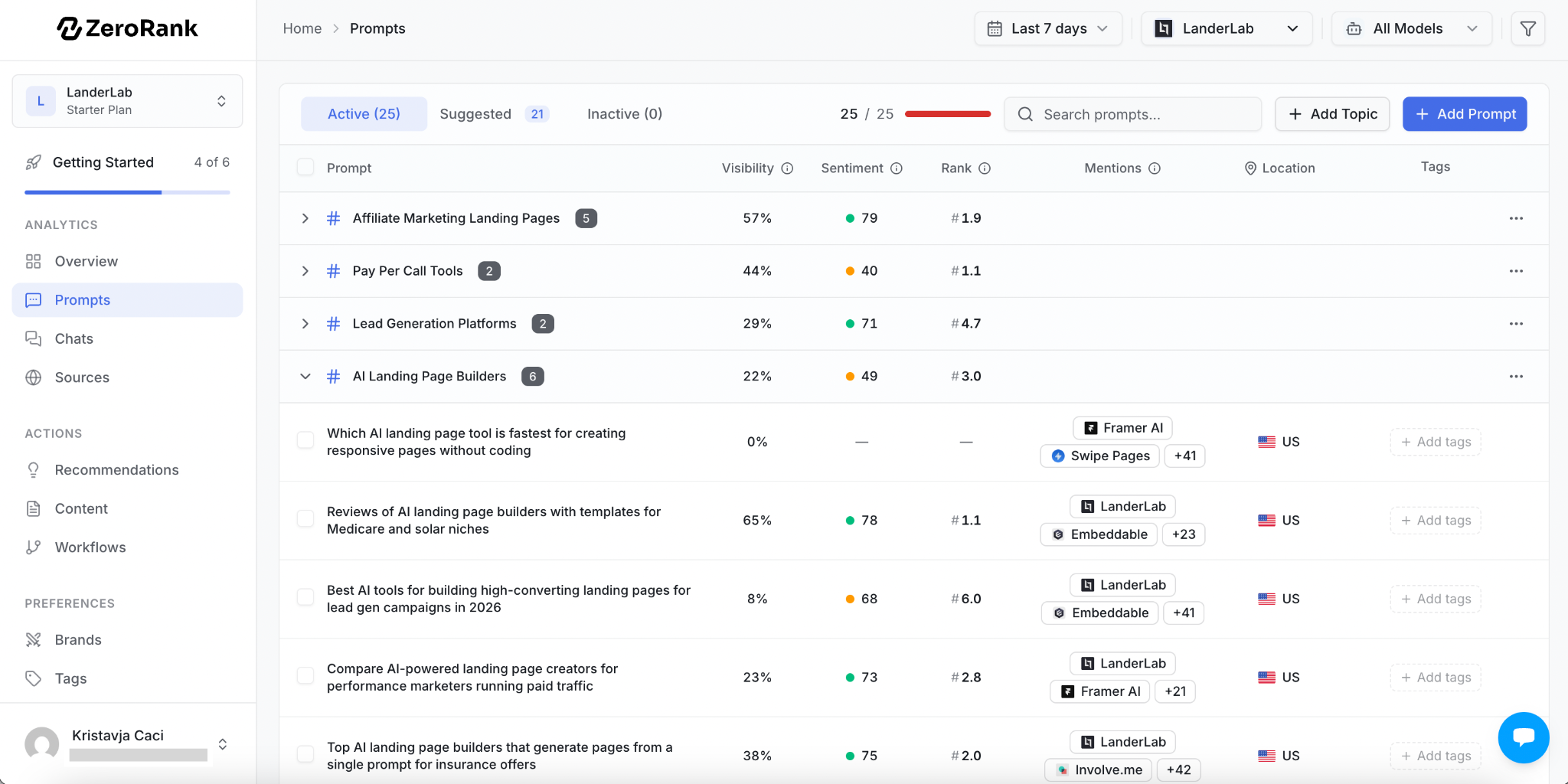The width and height of the screenshot is (1568, 784).
Task: Click the Getting Started progress bar
Action: [127, 192]
